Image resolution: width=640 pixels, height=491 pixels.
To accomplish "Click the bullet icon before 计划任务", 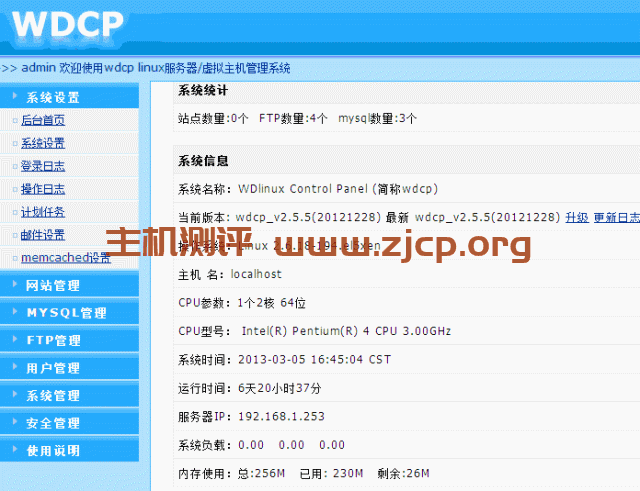I will pyautogui.click(x=15, y=213).
